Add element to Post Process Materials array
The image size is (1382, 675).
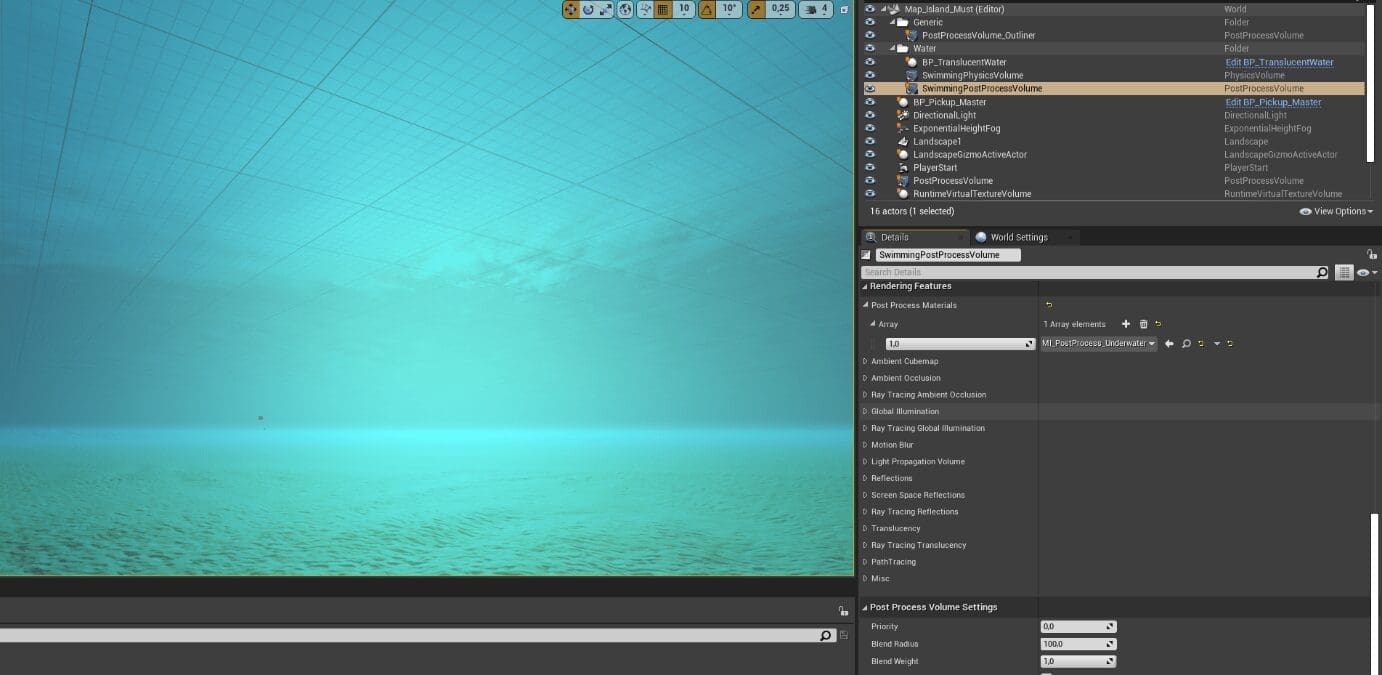coord(1126,324)
